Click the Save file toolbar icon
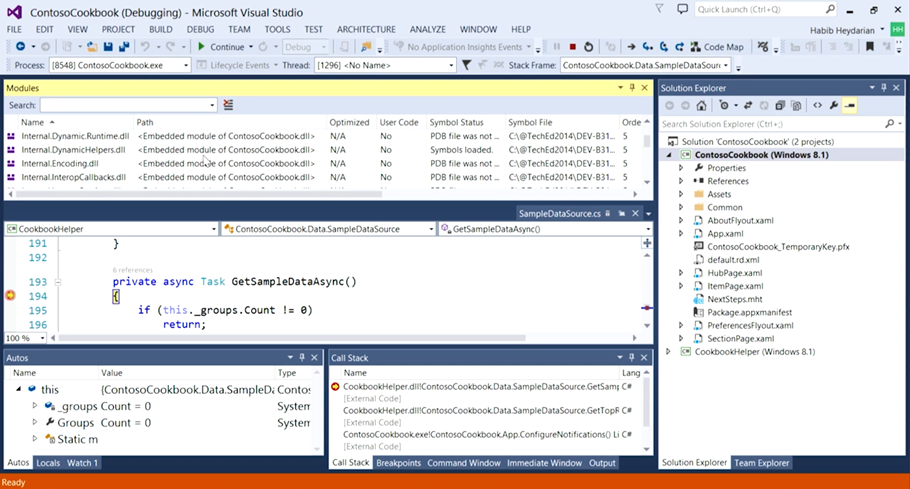 coord(108,47)
